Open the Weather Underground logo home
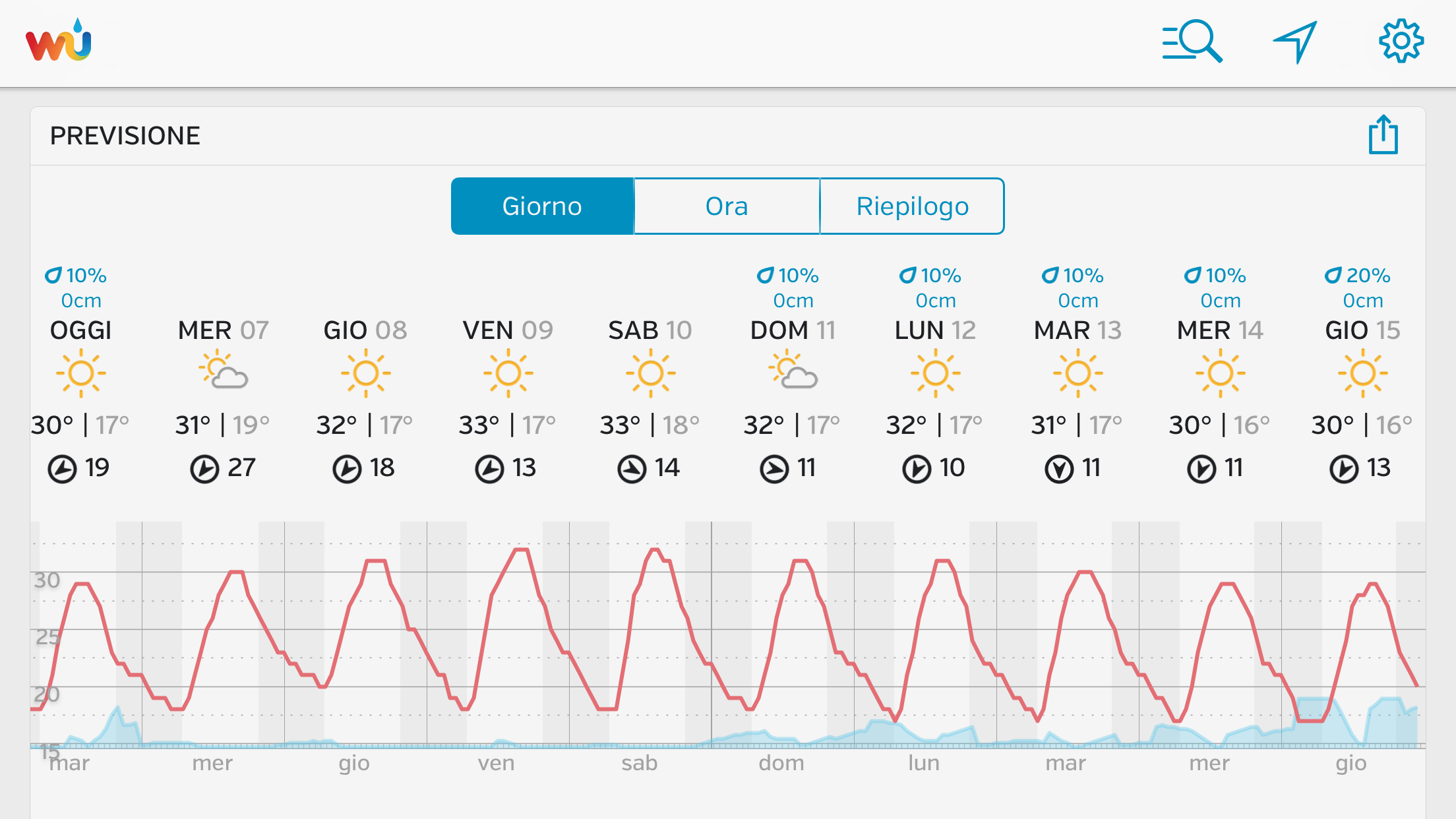This screenshot has height=819, width=1456. coord(59,42)
